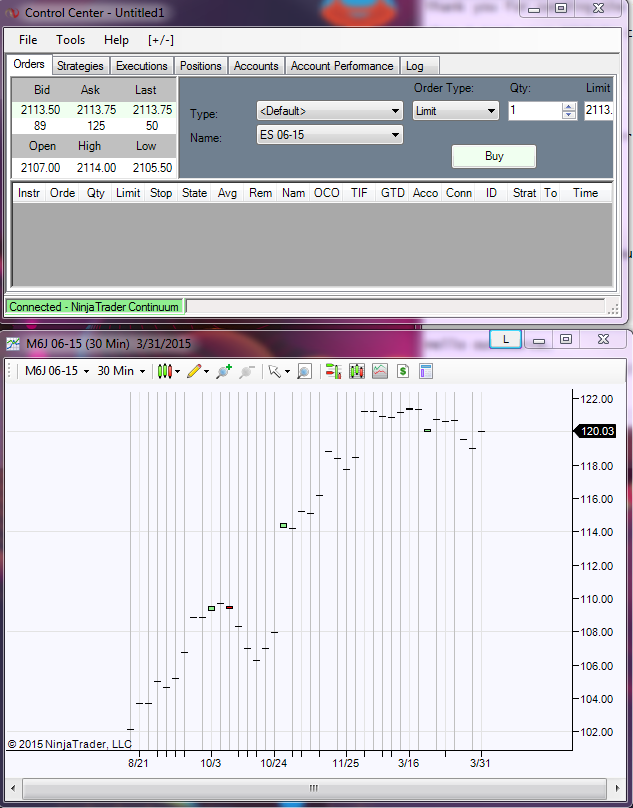Switch to the Executions tab

pyautogui.click(x=142, y=66)
